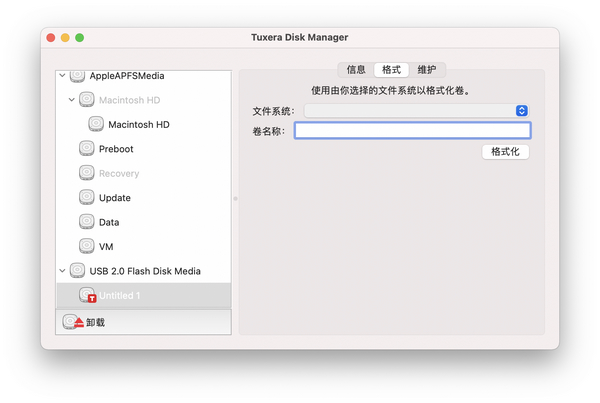Focus the 卷名称 volume name field
The height and width of the screenshot is (403, 600).
click(412, 131)
